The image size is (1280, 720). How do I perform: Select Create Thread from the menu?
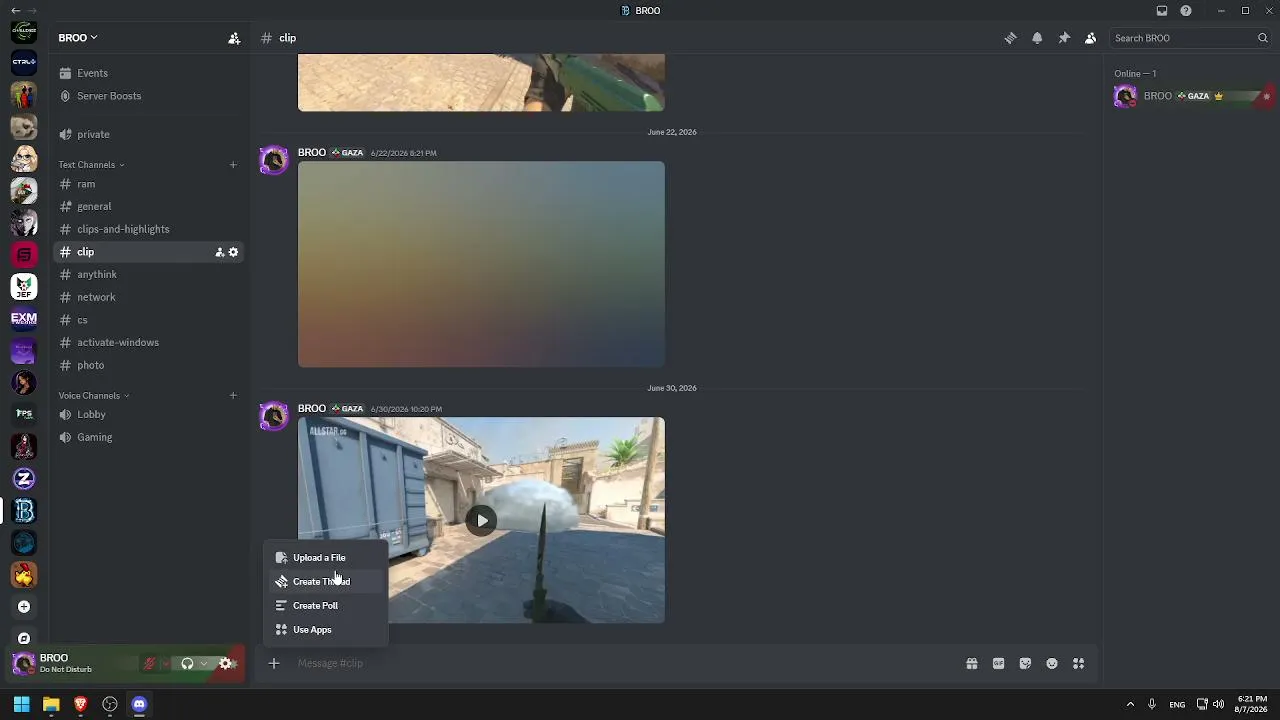click(x=325, y=582)
